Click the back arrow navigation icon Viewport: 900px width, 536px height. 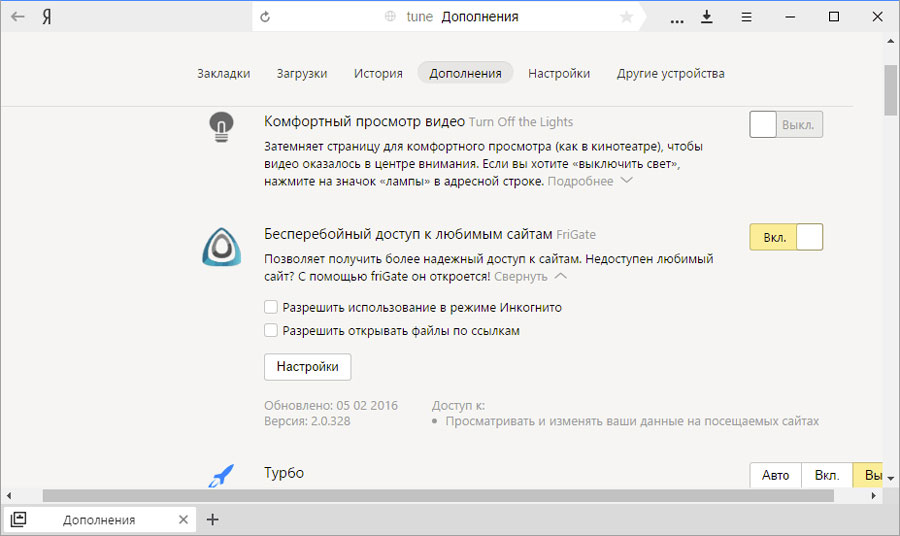18,17
